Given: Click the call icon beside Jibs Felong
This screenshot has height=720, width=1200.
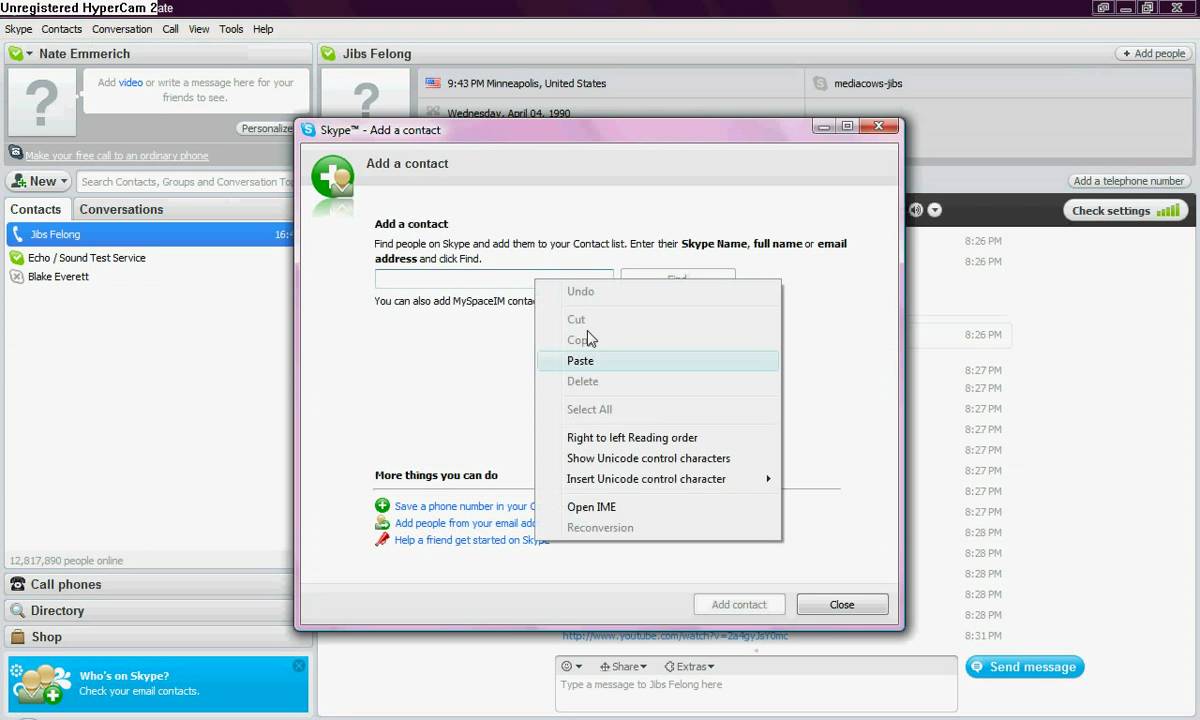Looking at the screenshot, I should pyautogui.click(x=16, y=234).
